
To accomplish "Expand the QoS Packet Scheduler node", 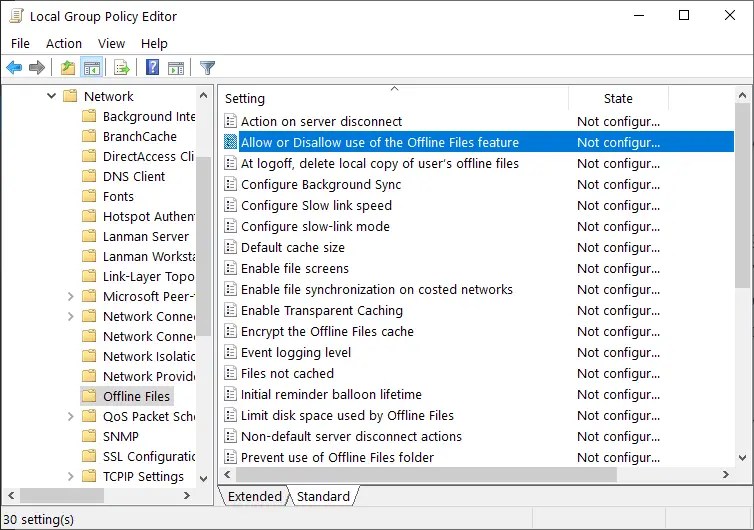I will coord(71,416).
